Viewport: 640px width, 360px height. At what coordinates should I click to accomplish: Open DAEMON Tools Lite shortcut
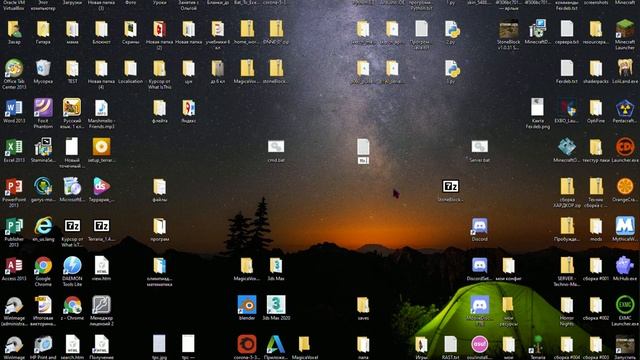coord(72,266)
